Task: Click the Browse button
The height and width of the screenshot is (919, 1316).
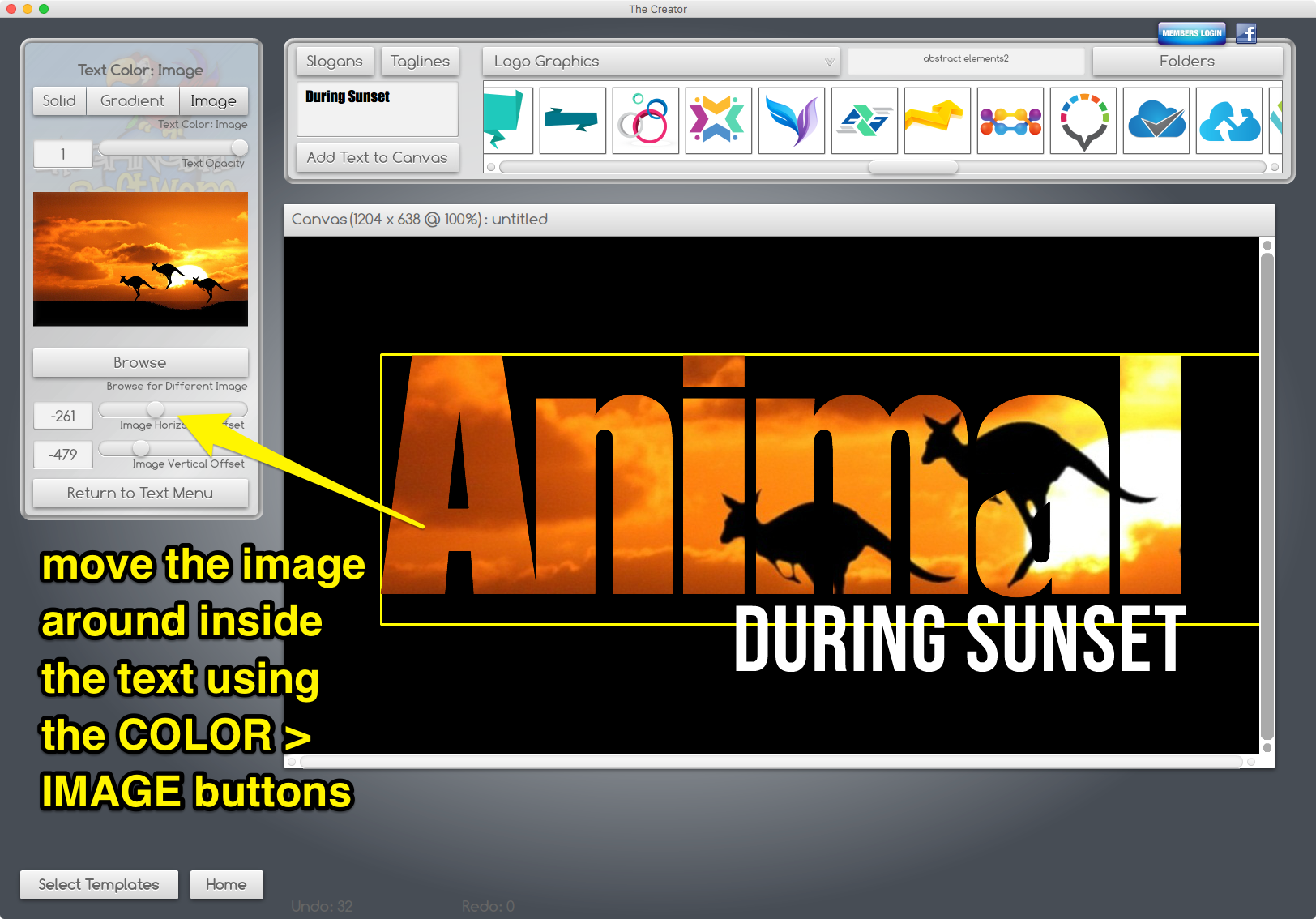Action: pyautogui.click(x=140, y=362)
